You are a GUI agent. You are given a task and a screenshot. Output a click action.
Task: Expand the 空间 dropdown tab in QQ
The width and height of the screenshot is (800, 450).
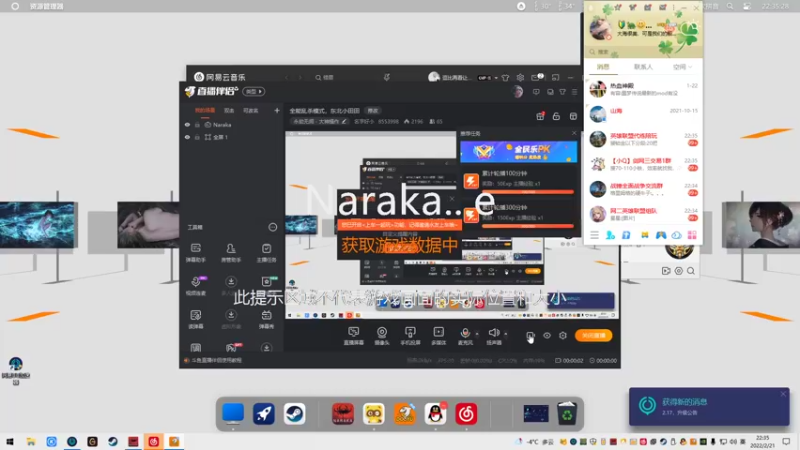click(x=682, y=67)
